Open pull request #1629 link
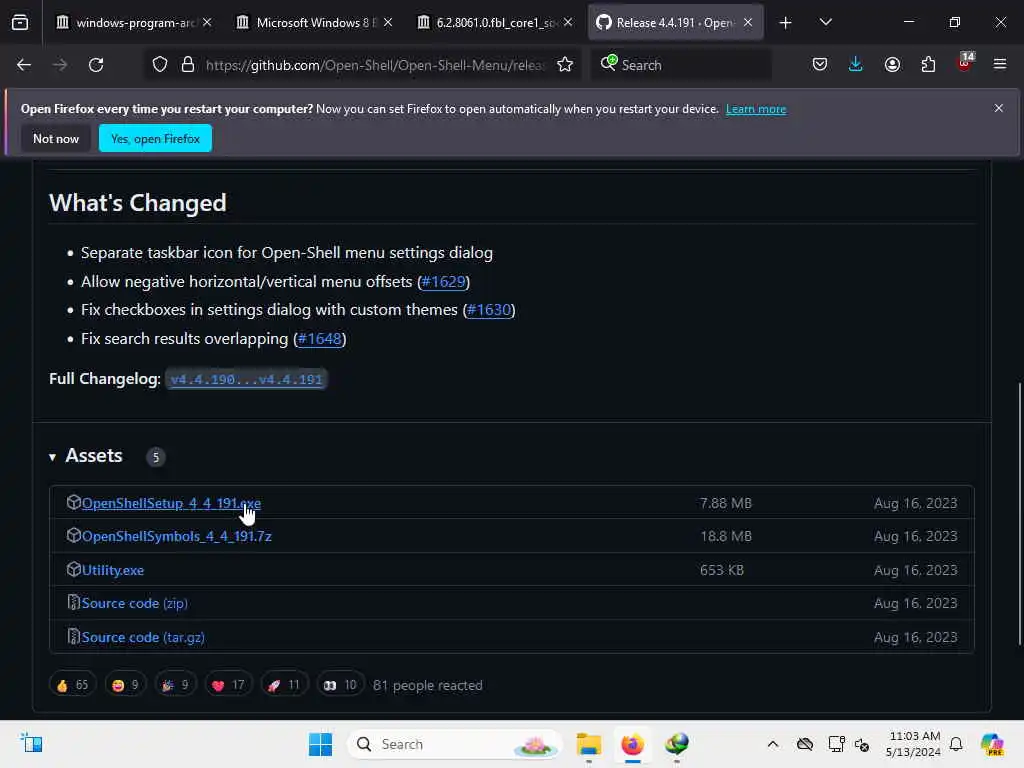 tap(443, 281)
